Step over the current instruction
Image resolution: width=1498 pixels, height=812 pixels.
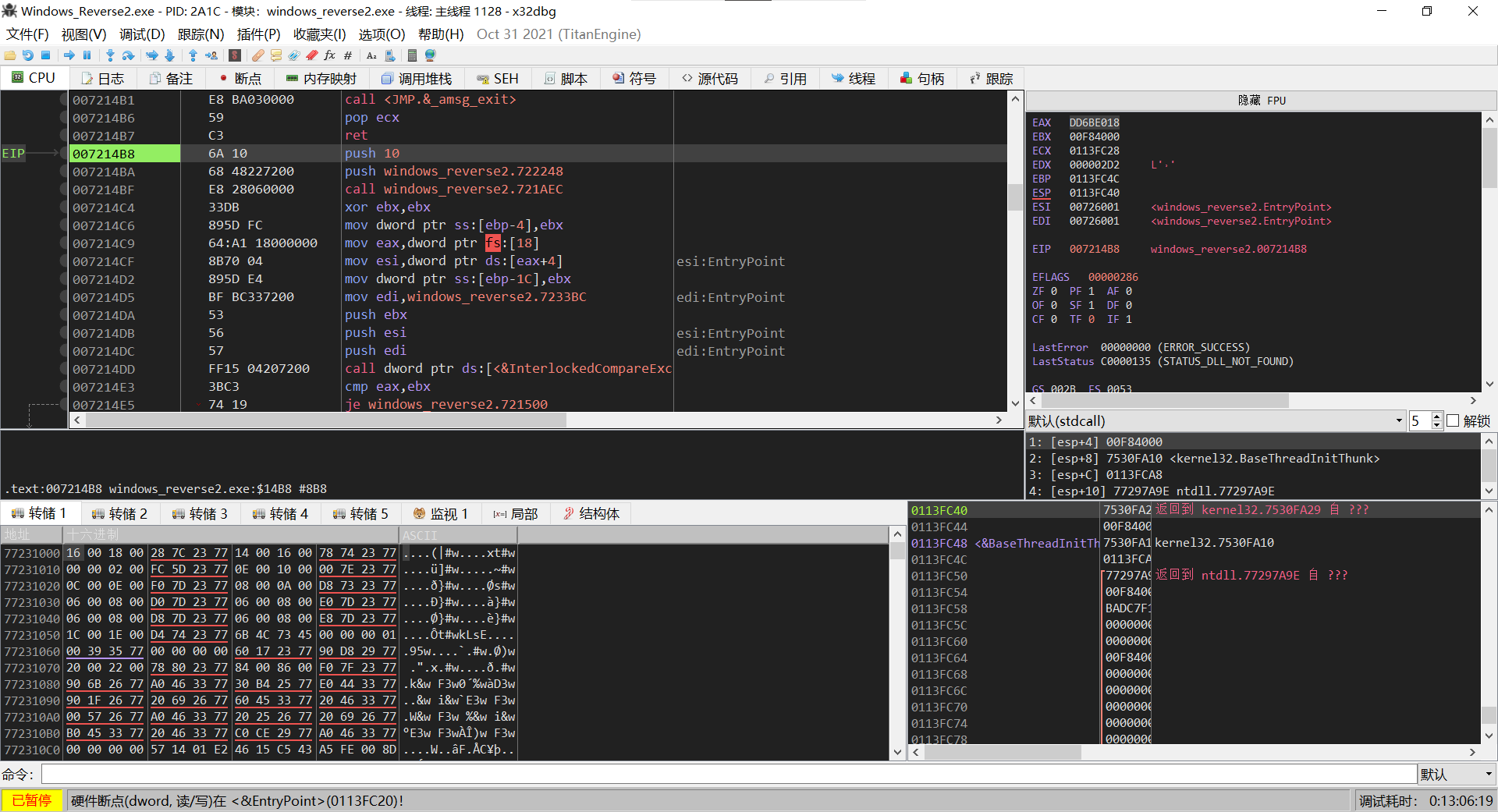[x=129, y=55]
